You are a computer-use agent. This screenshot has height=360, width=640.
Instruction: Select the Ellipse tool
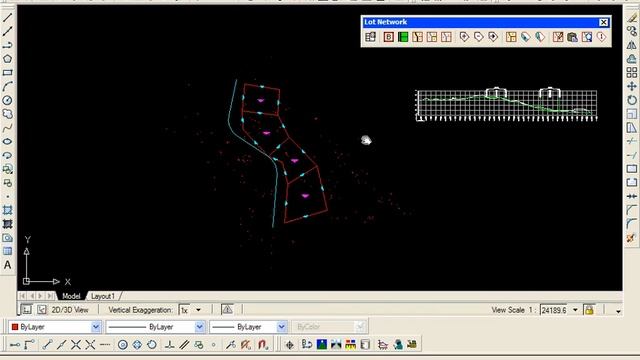click(x=7, y=142)
